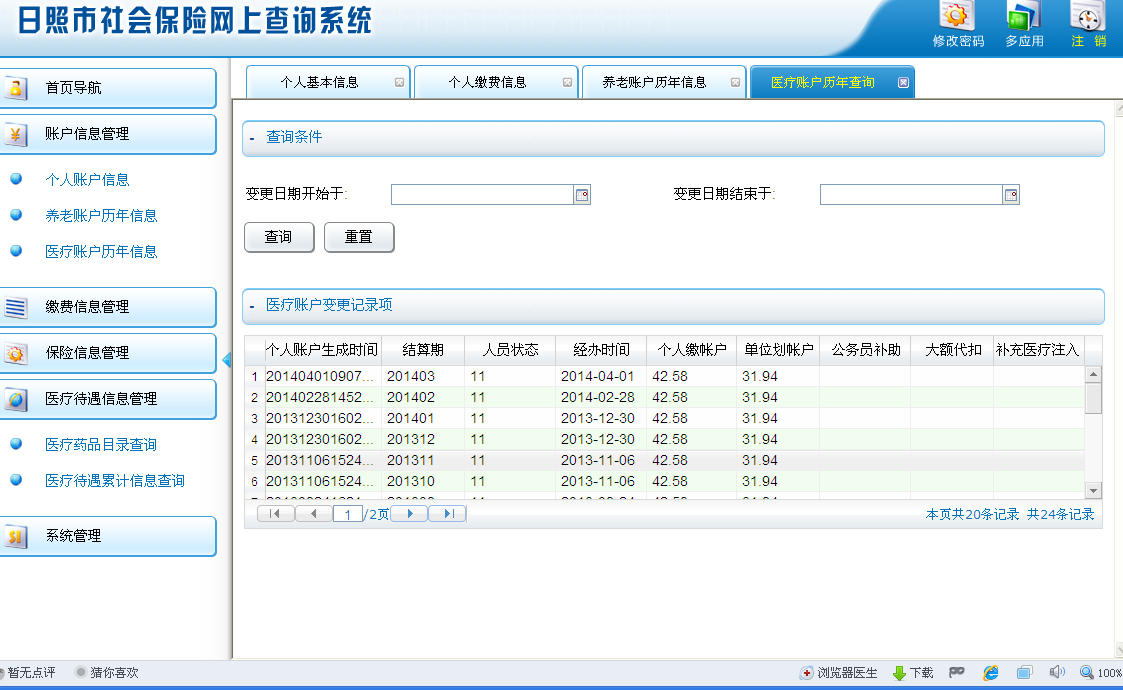1123x690 pixels.
Task: Click the table's vertical scrollbar down arrow
Action: click(1093, 490)
